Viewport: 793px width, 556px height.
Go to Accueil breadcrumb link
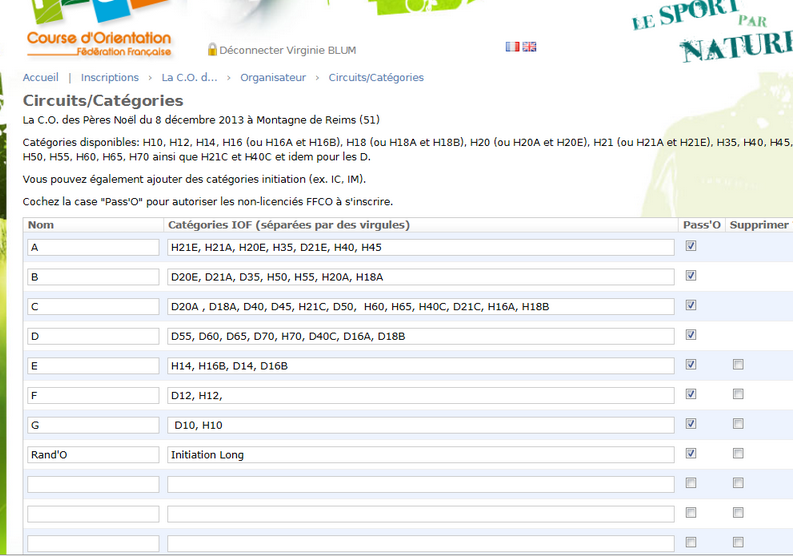pos(40,77)
